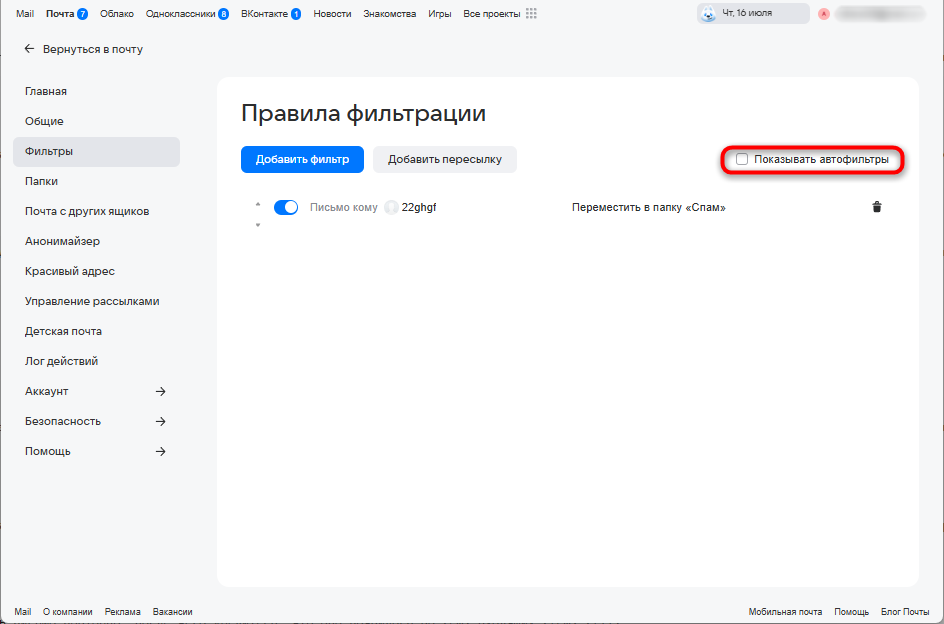Click the Добавить фильтр button

pyautogui.click(x=302, y=160)
